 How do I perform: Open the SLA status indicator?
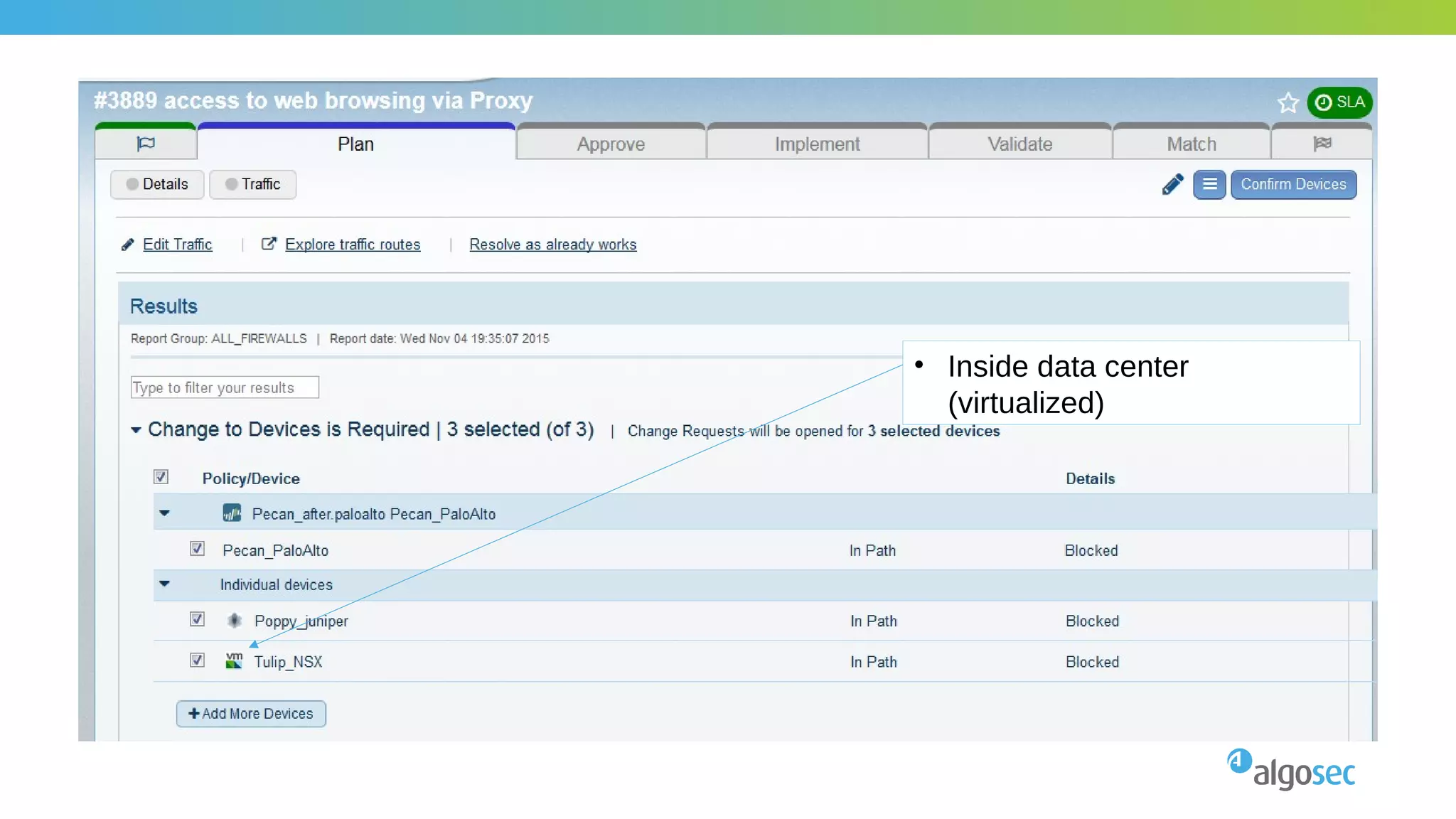1339,102
